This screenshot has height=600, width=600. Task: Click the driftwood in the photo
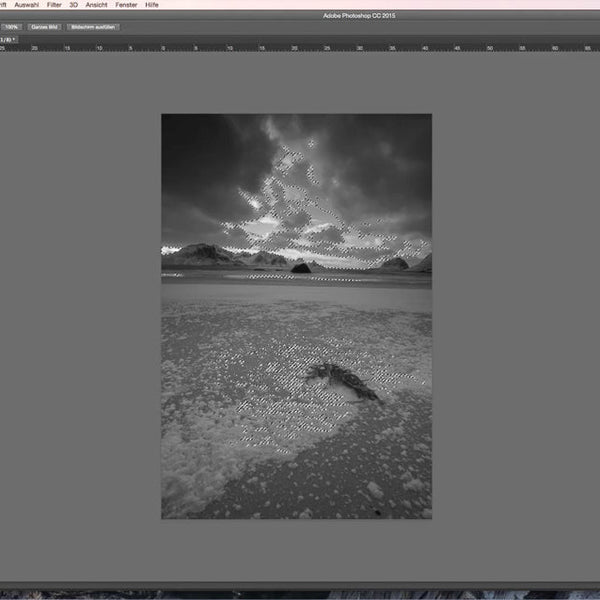pos(342,378)
